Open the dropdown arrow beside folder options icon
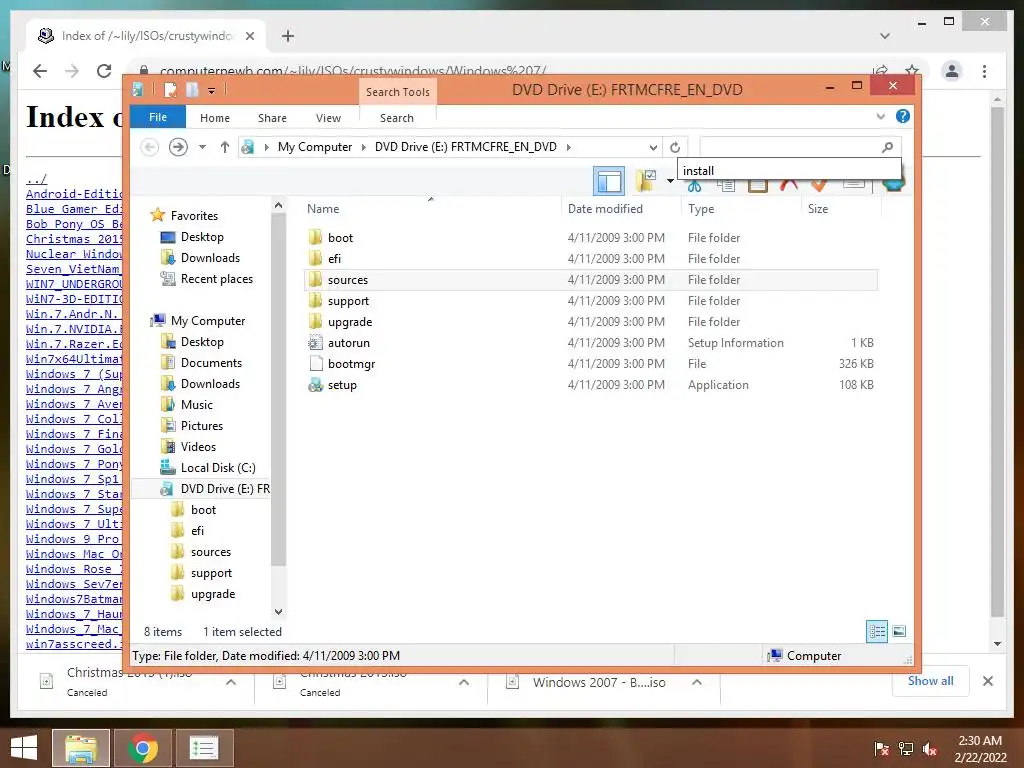Image resolution: width=1024 pixels, height=768 pixels. pos(670,181)
